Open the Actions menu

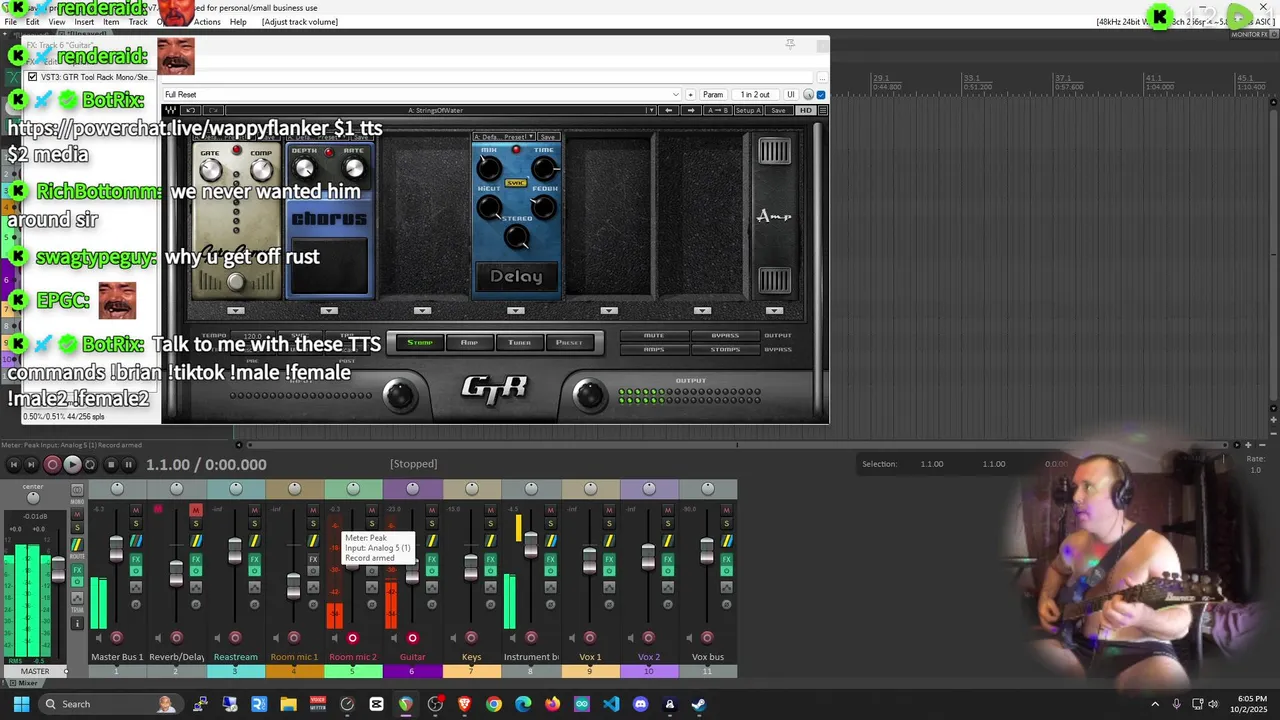click(x=207, y=22)
